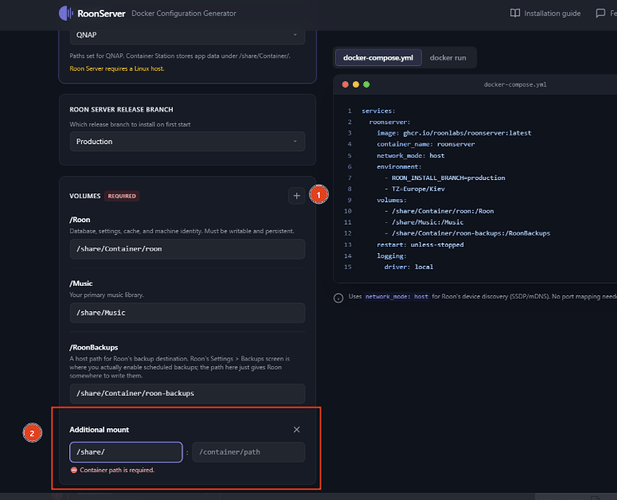Click the feedback speech bubble icon
617x500 pixels.
[600, 13]
